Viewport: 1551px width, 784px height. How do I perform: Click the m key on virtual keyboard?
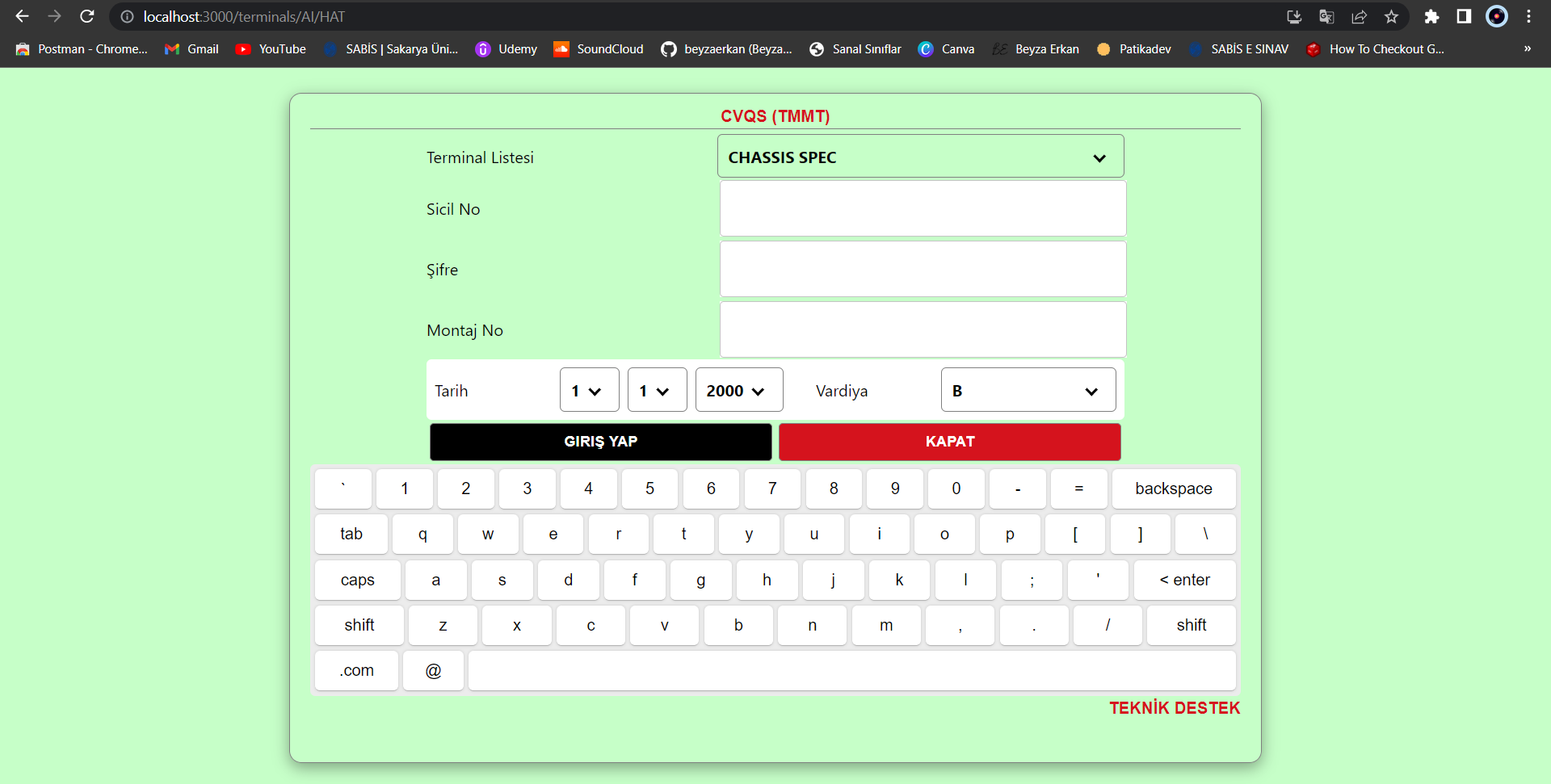pos(886,625)
